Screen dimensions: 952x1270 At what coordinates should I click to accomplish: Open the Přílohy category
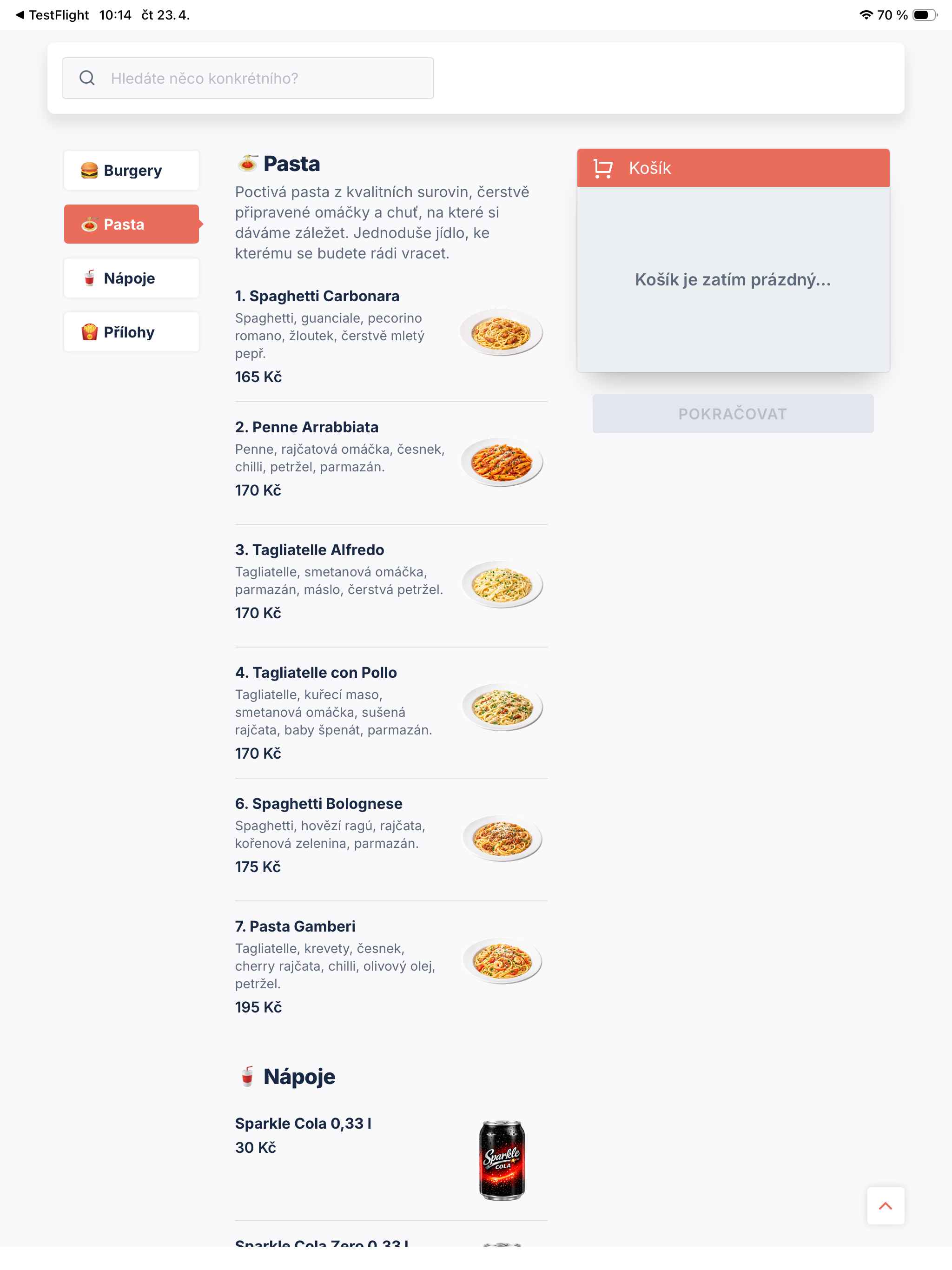[x=132, y=332]
